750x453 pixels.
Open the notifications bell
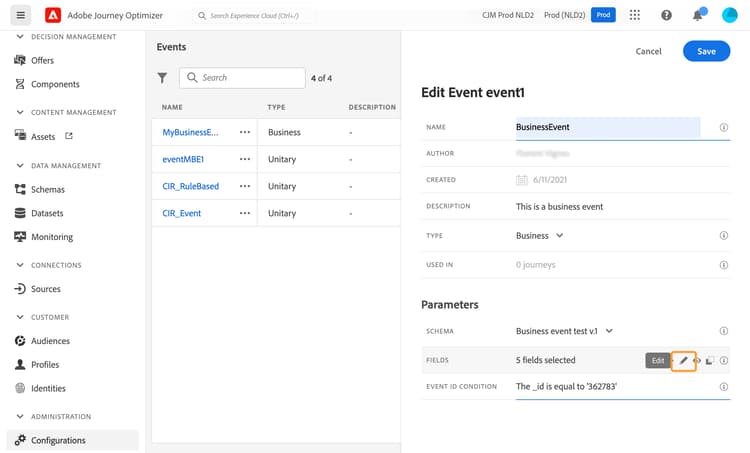(x=698, y=15)
